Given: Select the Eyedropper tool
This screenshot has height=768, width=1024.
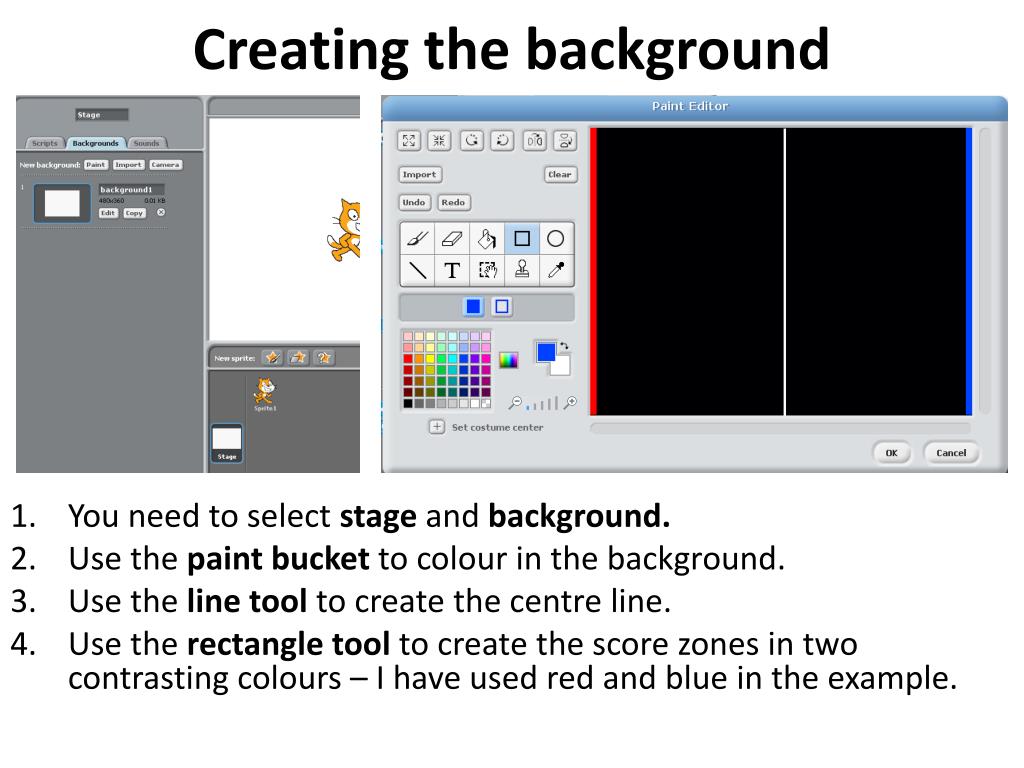Looking at the screenshot, I should tap(556, 270).
